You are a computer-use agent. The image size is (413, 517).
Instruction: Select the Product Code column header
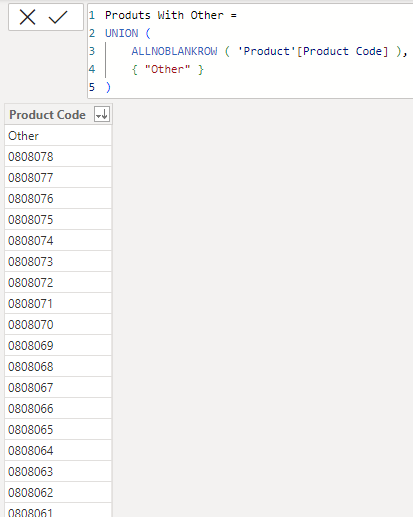click(x=58, y=114)
